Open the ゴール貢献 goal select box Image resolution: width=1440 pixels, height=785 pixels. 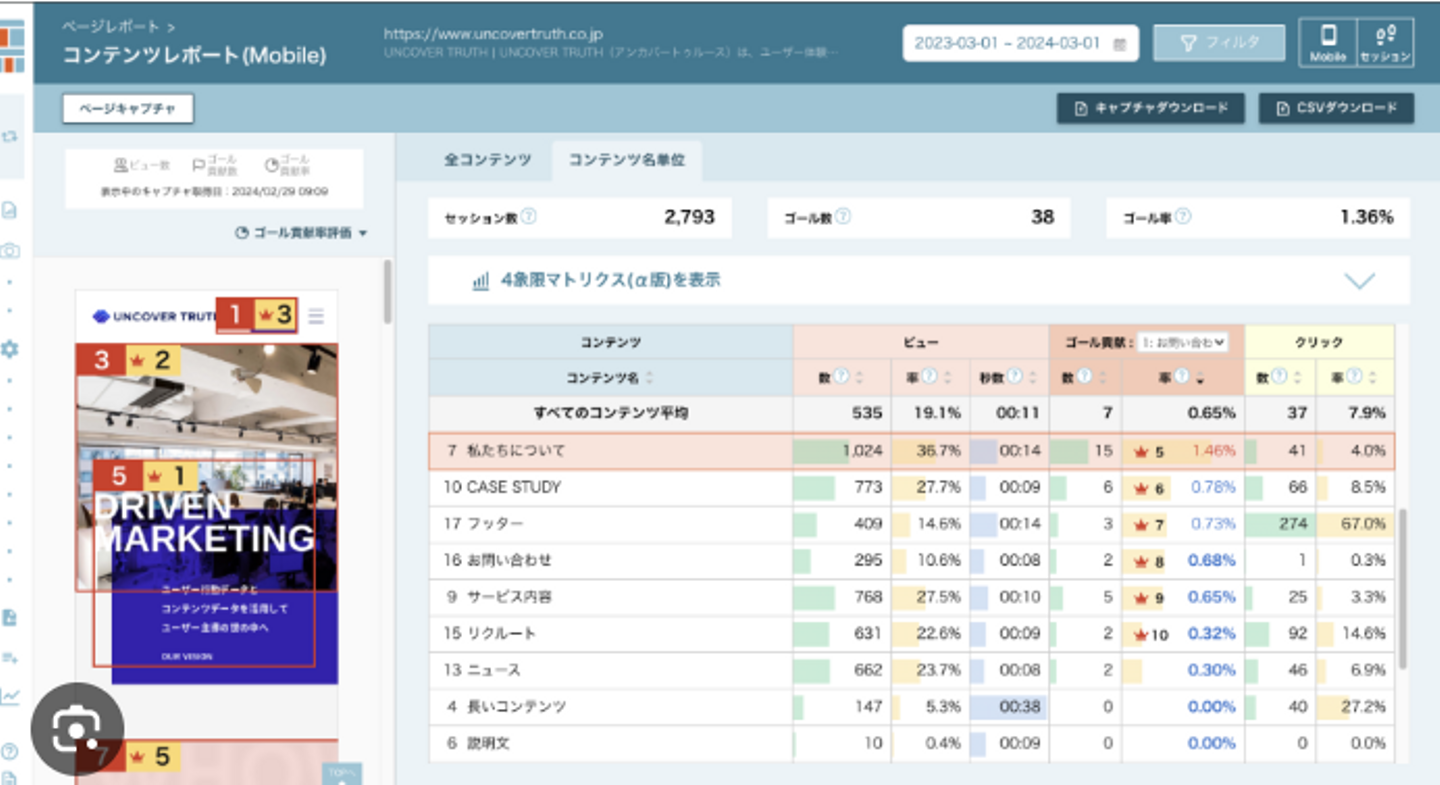pos(1183,342)
